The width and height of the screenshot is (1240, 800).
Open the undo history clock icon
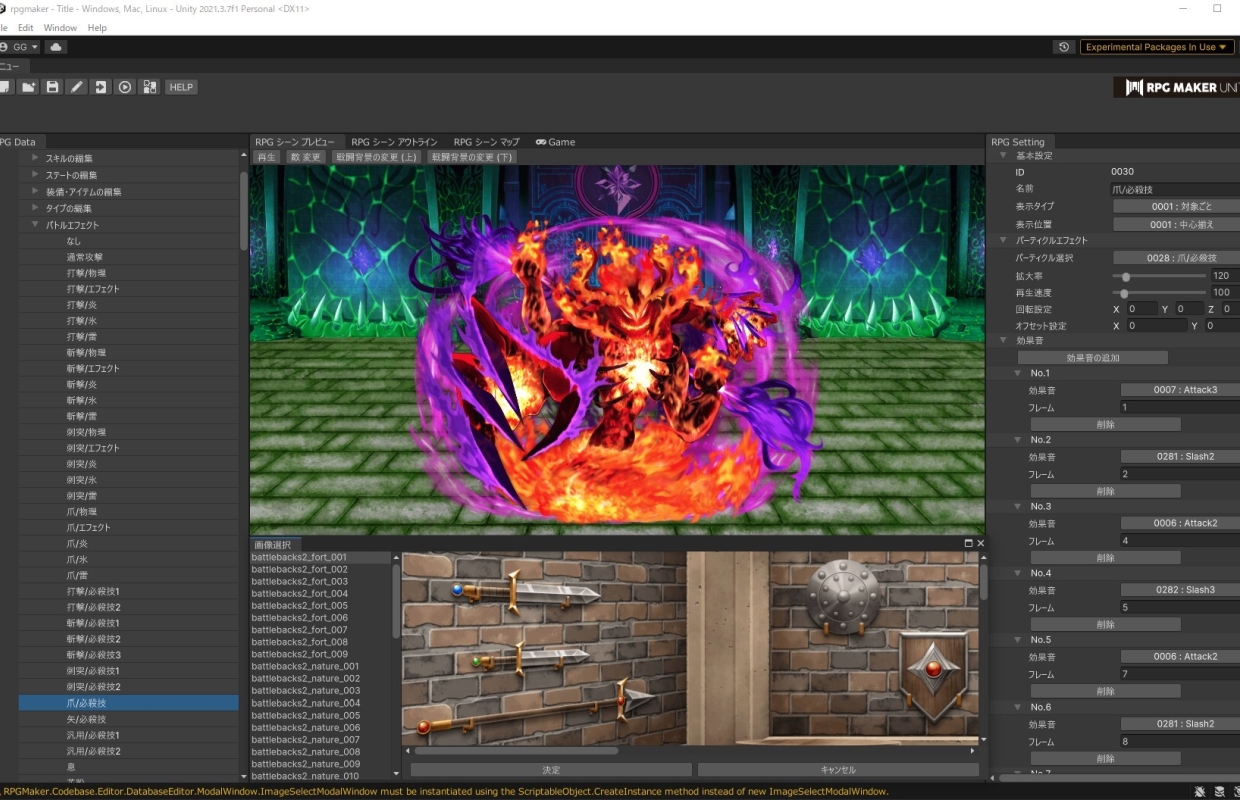tap(1064, 47)
